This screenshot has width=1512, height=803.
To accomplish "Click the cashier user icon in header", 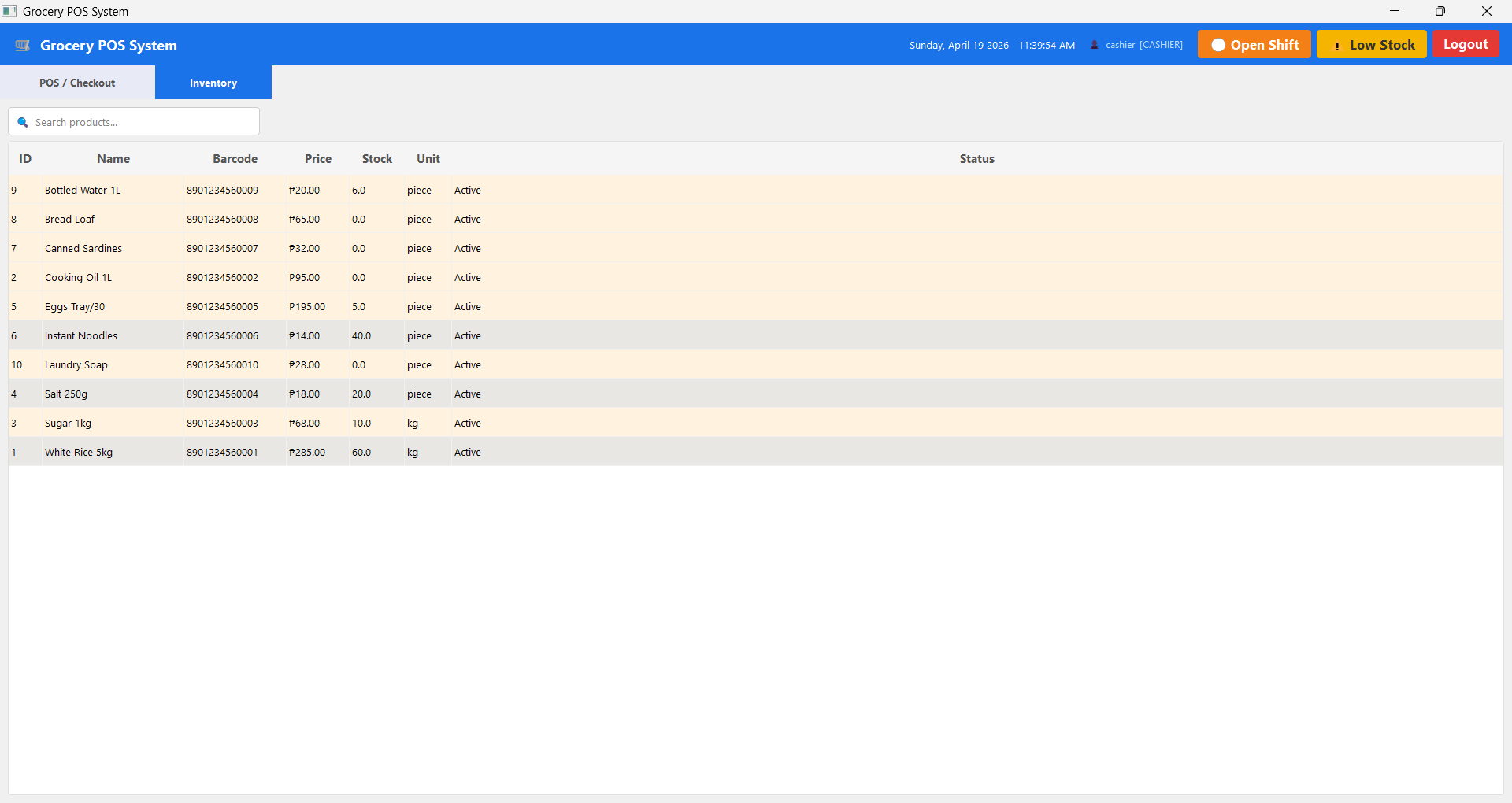I will click(1095, 45).
